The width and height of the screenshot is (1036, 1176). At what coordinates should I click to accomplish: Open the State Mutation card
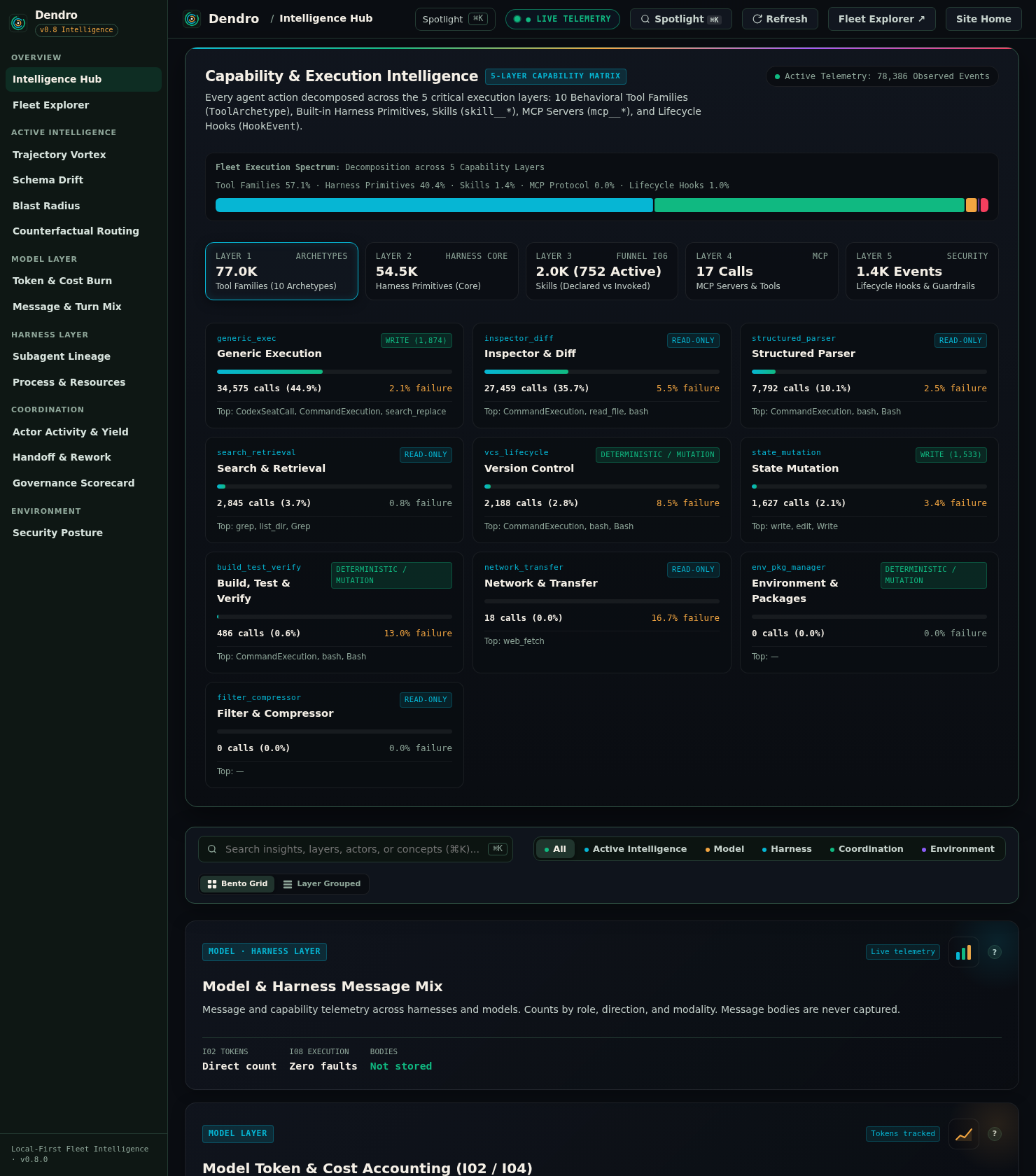(x=869, y=490)
